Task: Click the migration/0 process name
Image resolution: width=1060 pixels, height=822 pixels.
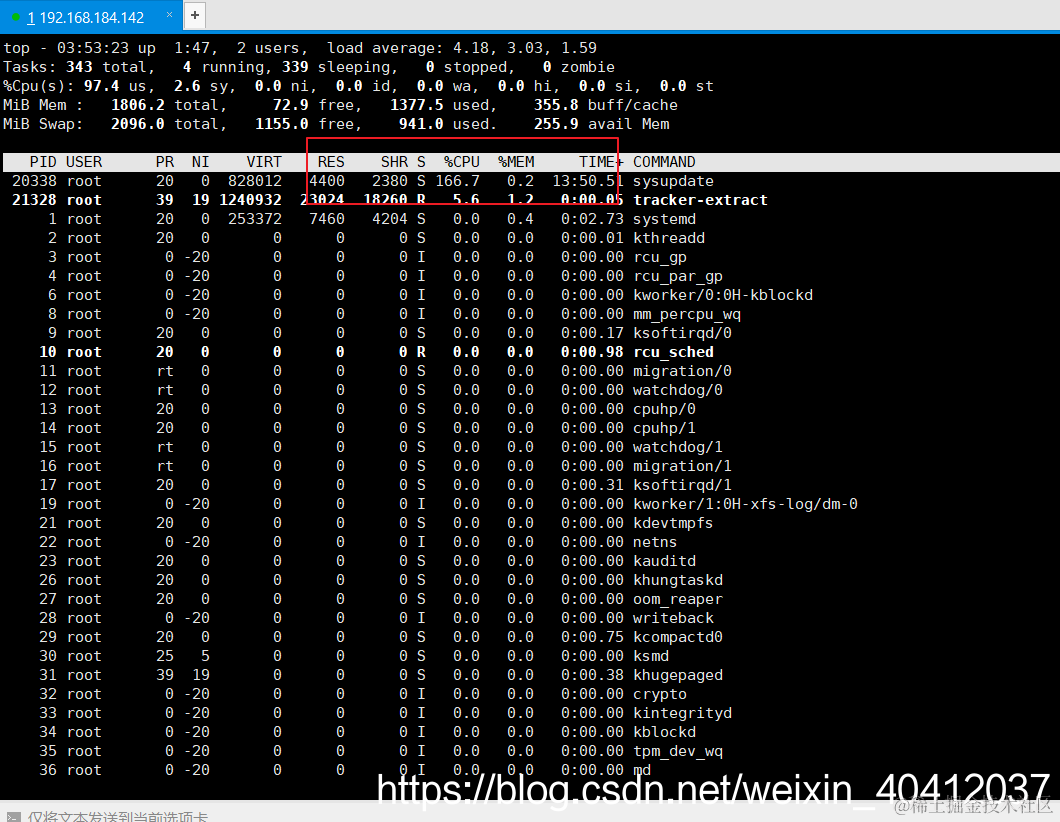Action: click(x=682, y=370)
